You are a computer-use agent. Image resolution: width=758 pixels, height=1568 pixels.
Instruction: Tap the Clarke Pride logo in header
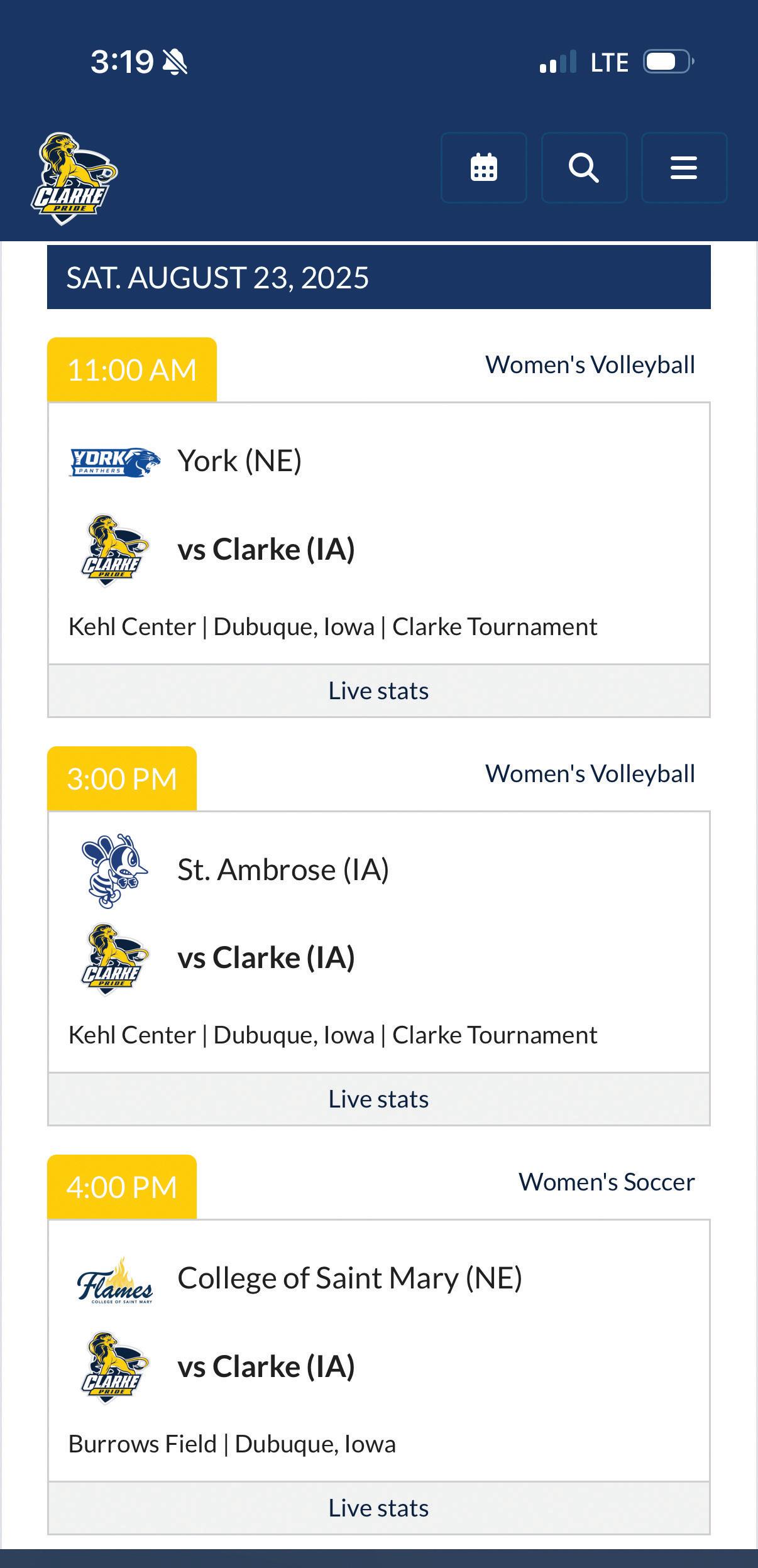click(x=75, y=178)
